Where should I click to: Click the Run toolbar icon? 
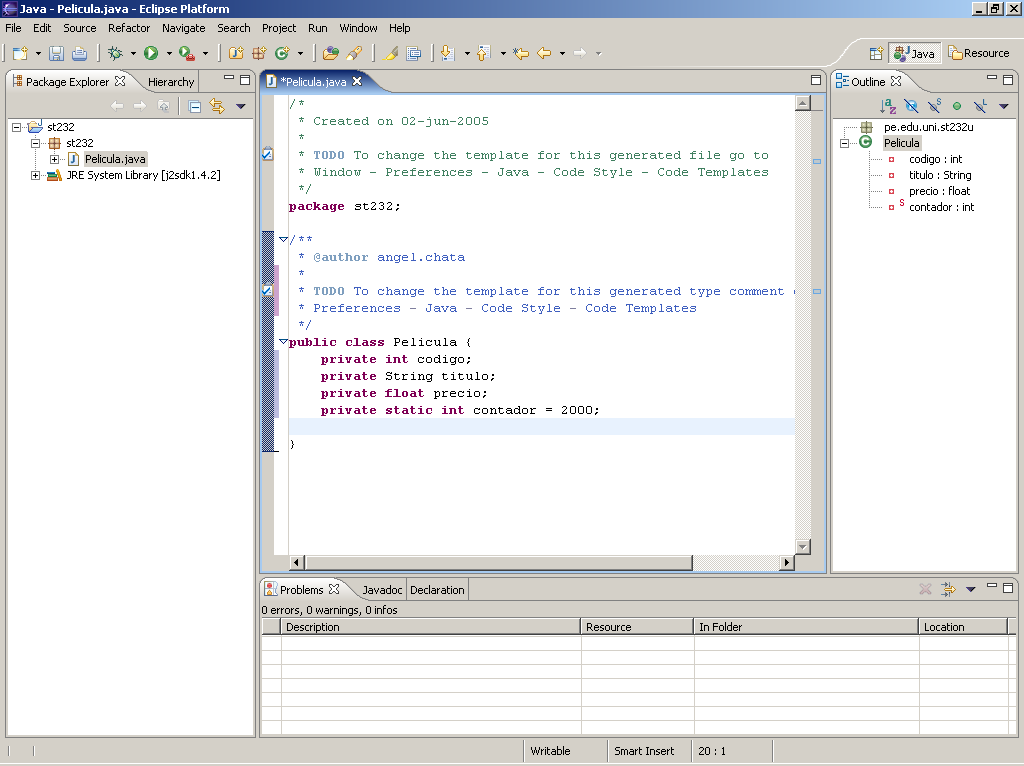click(x=149, y=53)
